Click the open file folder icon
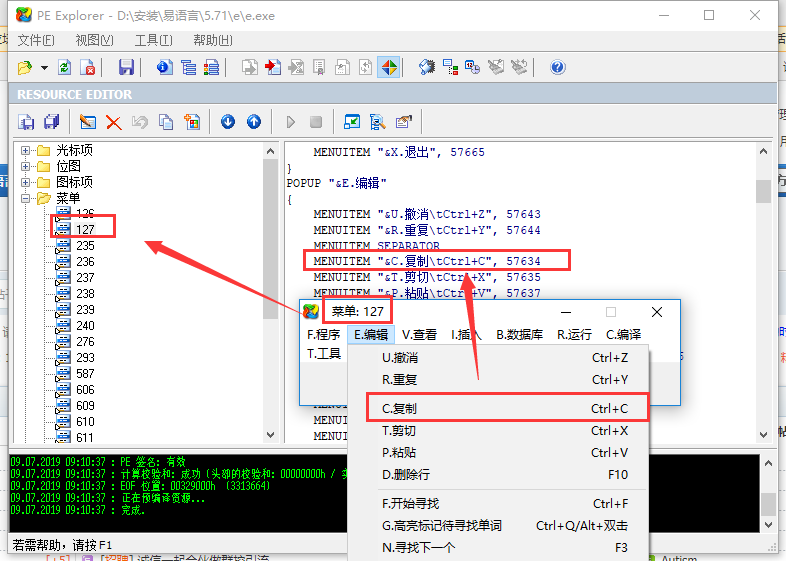This screenshot has width=786, height=561. pos(25,67)
